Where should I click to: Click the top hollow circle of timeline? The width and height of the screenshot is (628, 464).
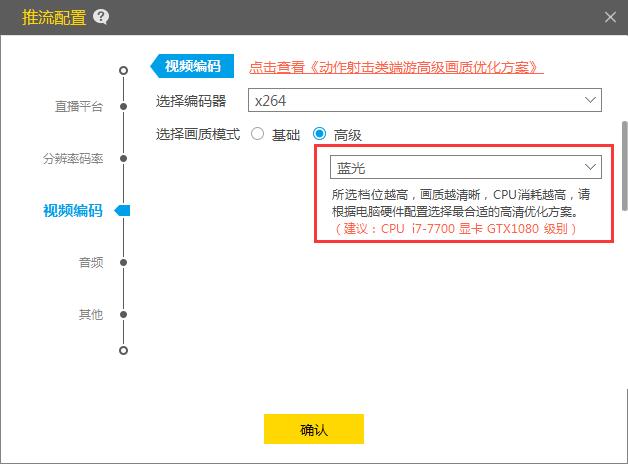123,70
